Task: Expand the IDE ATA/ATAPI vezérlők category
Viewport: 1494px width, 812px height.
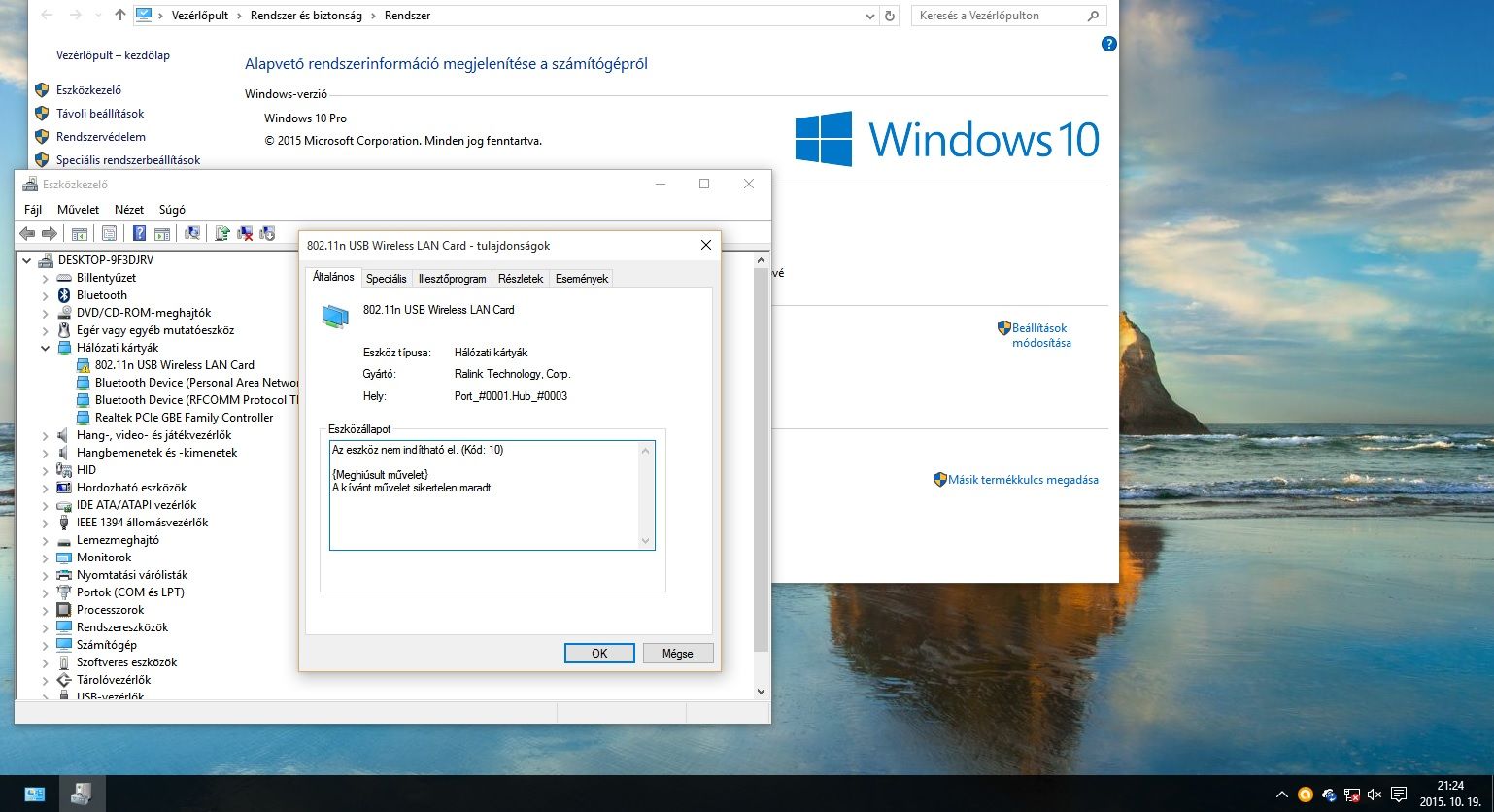Action: click(45, 505)
